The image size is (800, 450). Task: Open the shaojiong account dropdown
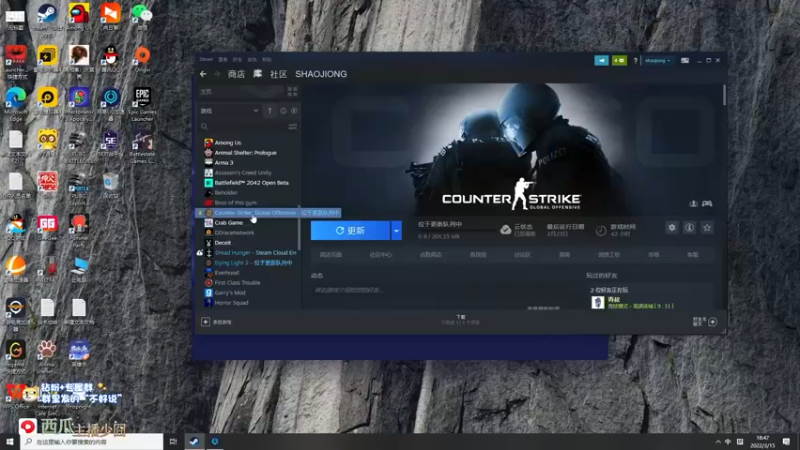click(657, 60)
